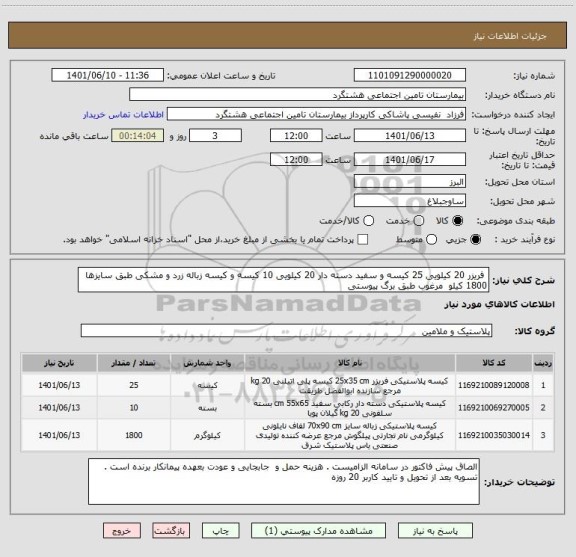
Task: Click the خروج exit button
Action: click(122, 531)
